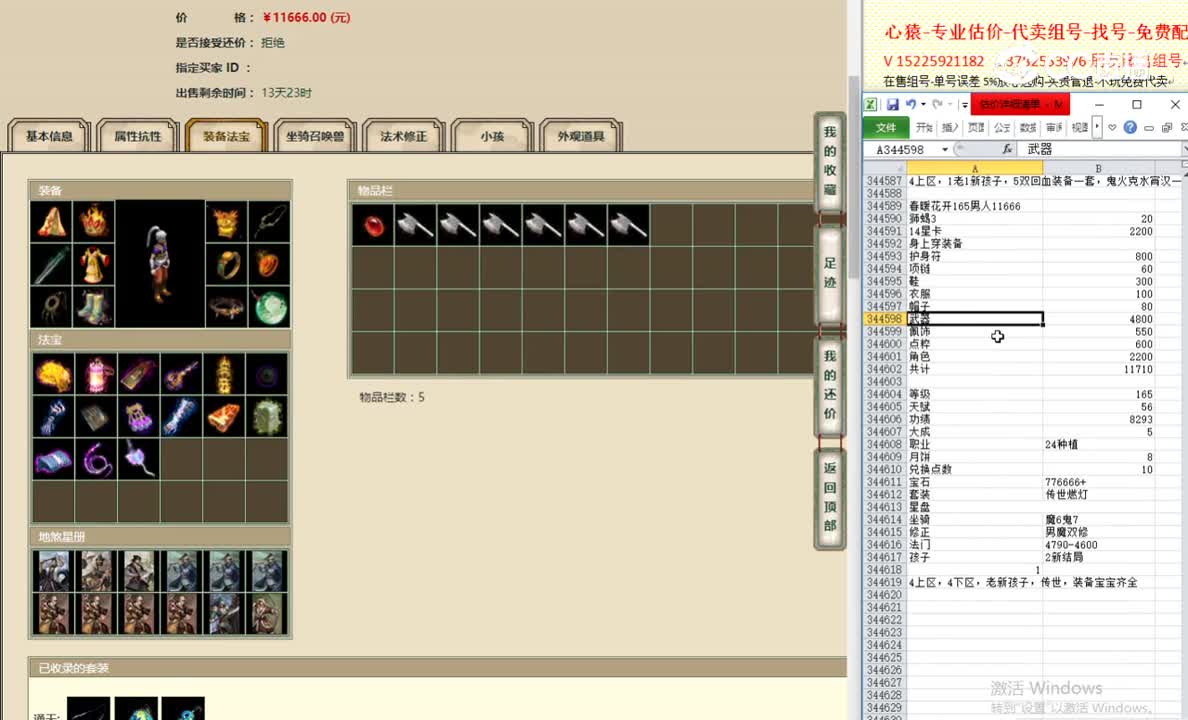This screenshot has height=720, width=1188.
Task: Minimize the ribbon with heart-shaped caret
Action: point(1112,127)
